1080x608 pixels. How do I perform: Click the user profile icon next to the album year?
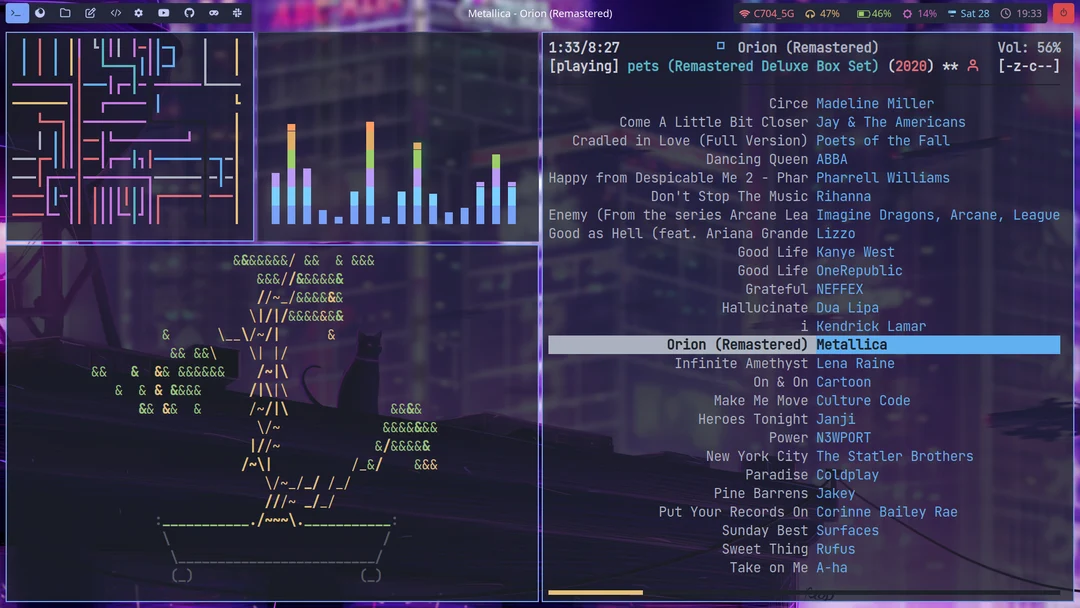pyautogui.click(x=973, y=66)
